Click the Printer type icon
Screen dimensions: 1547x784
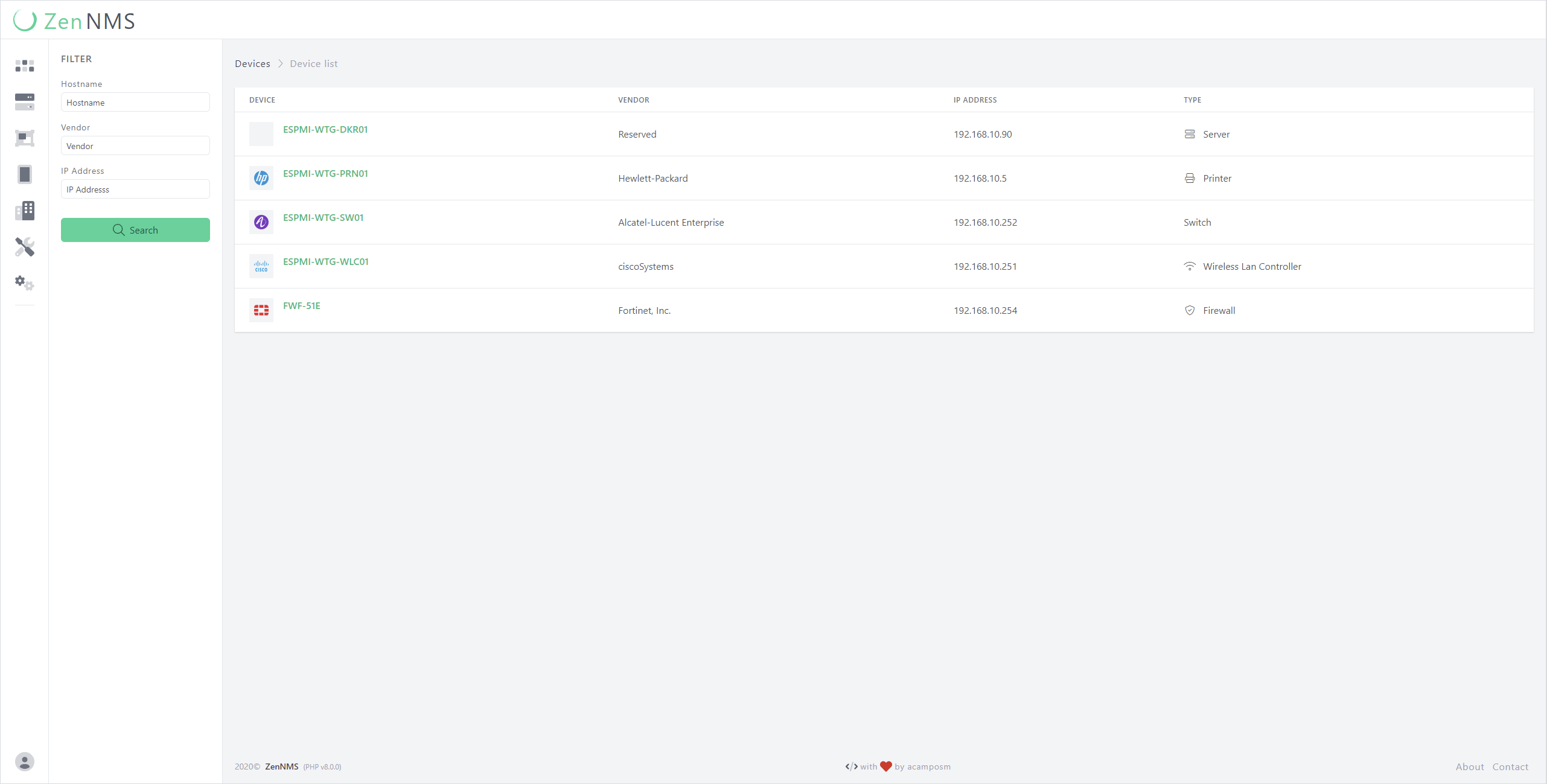1190,178
